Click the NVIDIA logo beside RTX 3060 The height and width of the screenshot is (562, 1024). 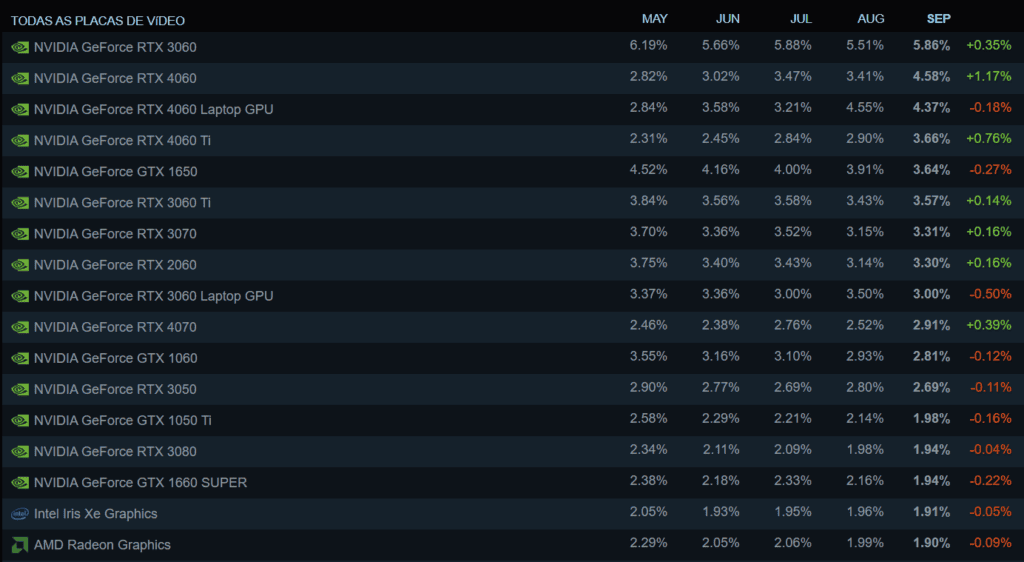pyautogui.click(x=19, y=47)
